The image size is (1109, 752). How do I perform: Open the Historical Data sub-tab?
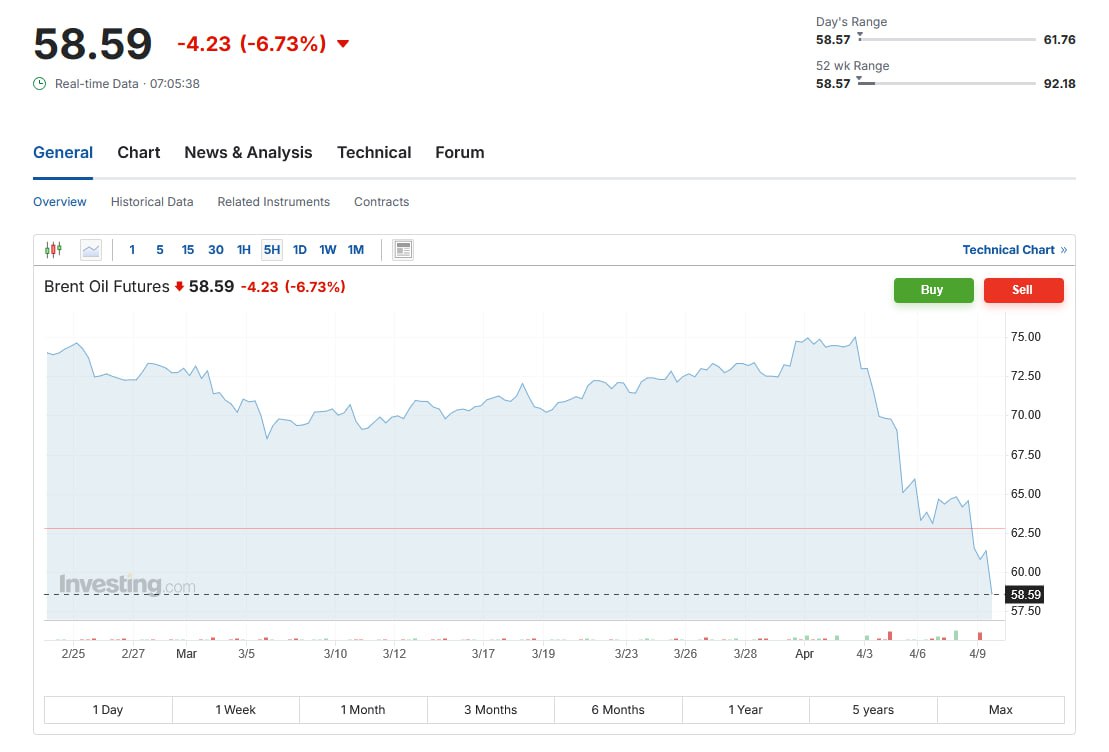tap(152, 202)
